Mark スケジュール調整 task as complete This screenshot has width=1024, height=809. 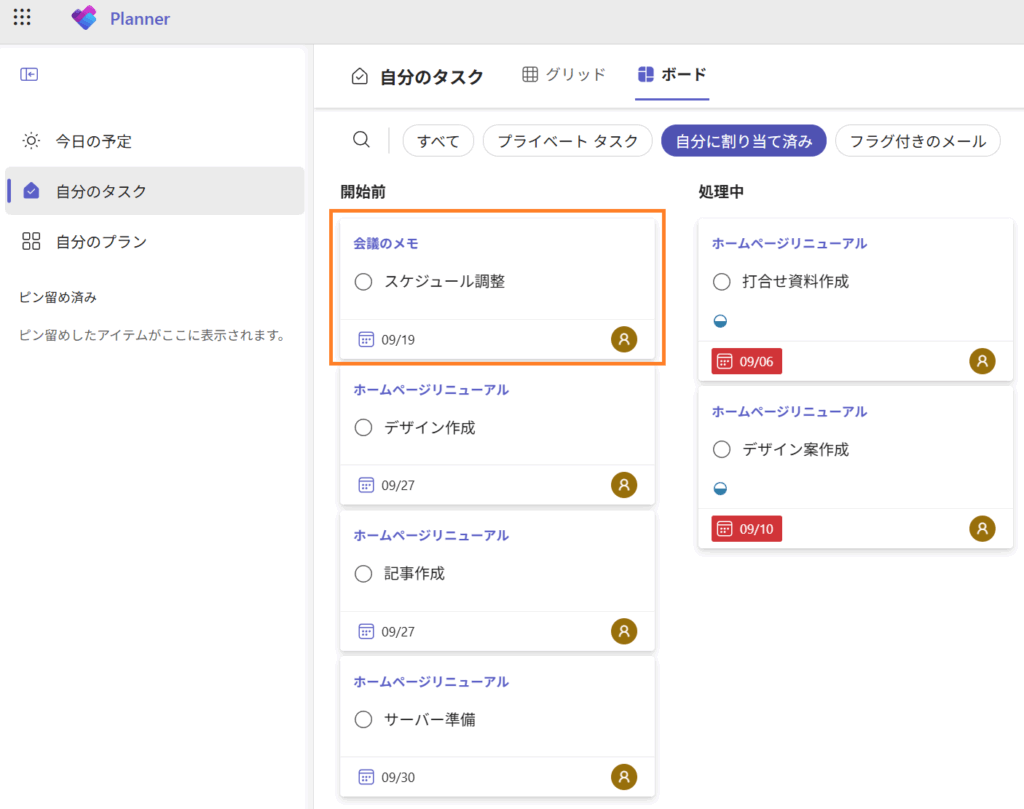pyautogui.click(x=364, y=282)
